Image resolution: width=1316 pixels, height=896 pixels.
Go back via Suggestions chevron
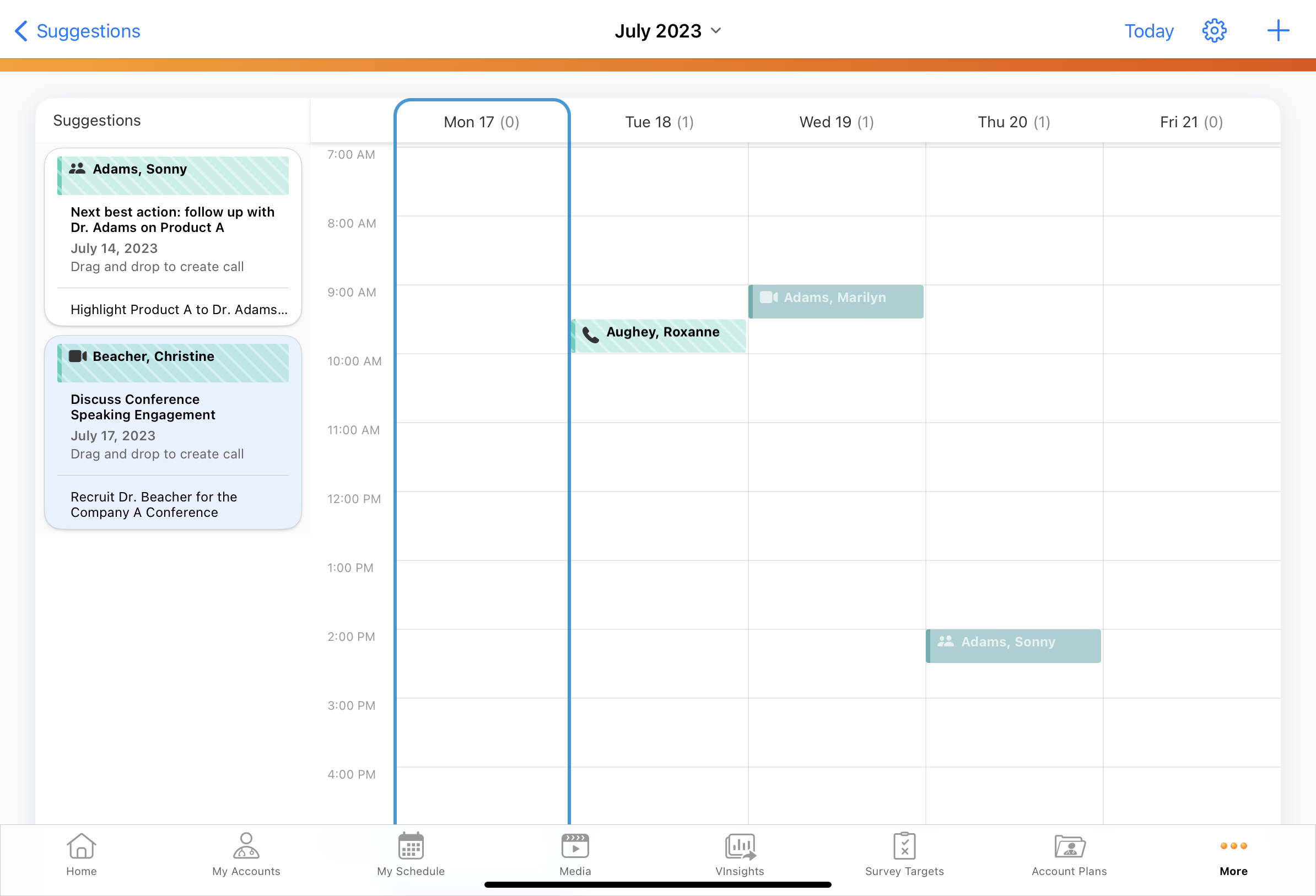point(21,31)
